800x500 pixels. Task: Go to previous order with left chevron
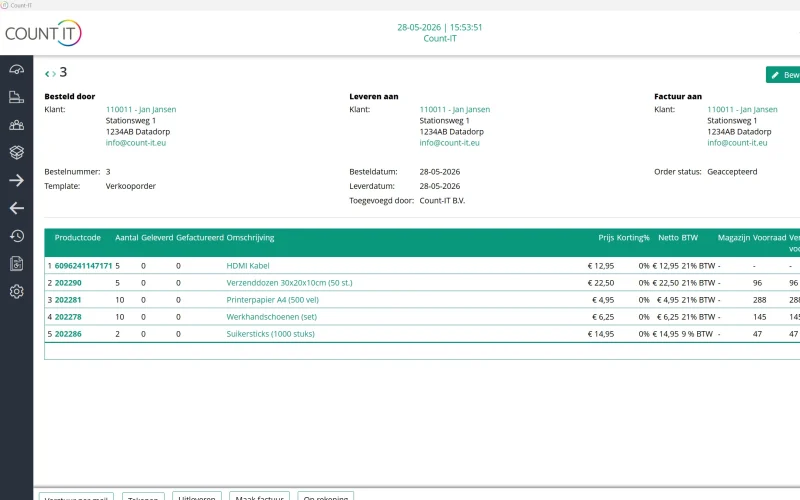(47, 74)
